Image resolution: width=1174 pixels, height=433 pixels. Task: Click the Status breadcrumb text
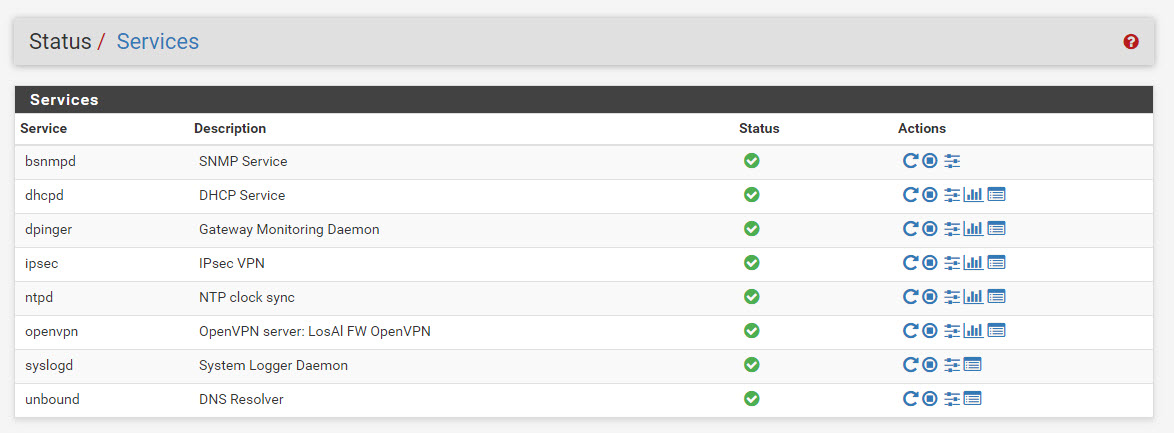[x=60, y=41]
